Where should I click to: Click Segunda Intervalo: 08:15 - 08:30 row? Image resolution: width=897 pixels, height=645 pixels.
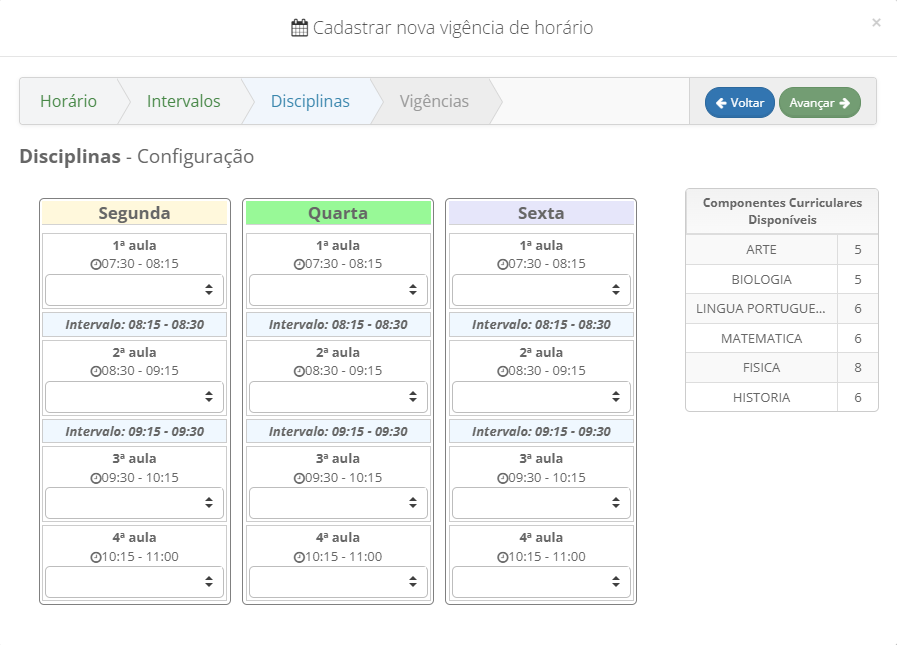pos(134,325)
